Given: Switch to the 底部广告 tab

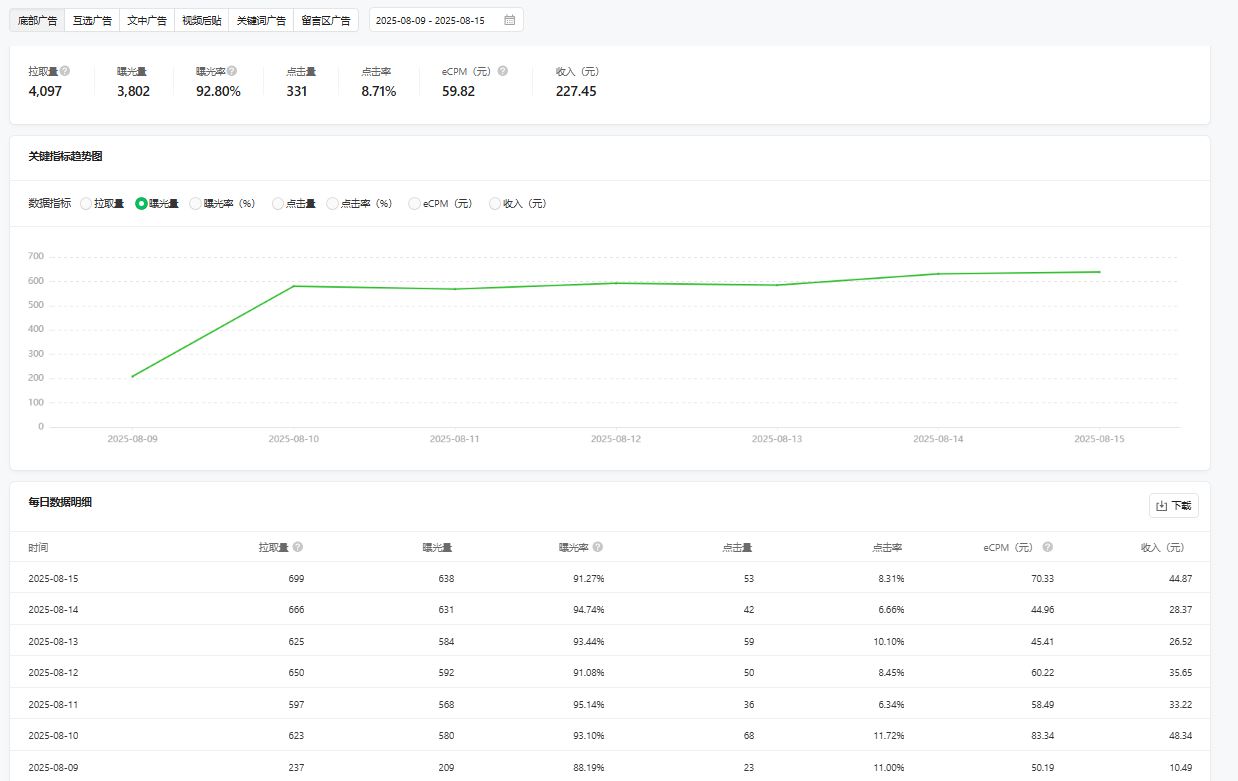Looking at the screenshot, I should click(x=38, y=20).
